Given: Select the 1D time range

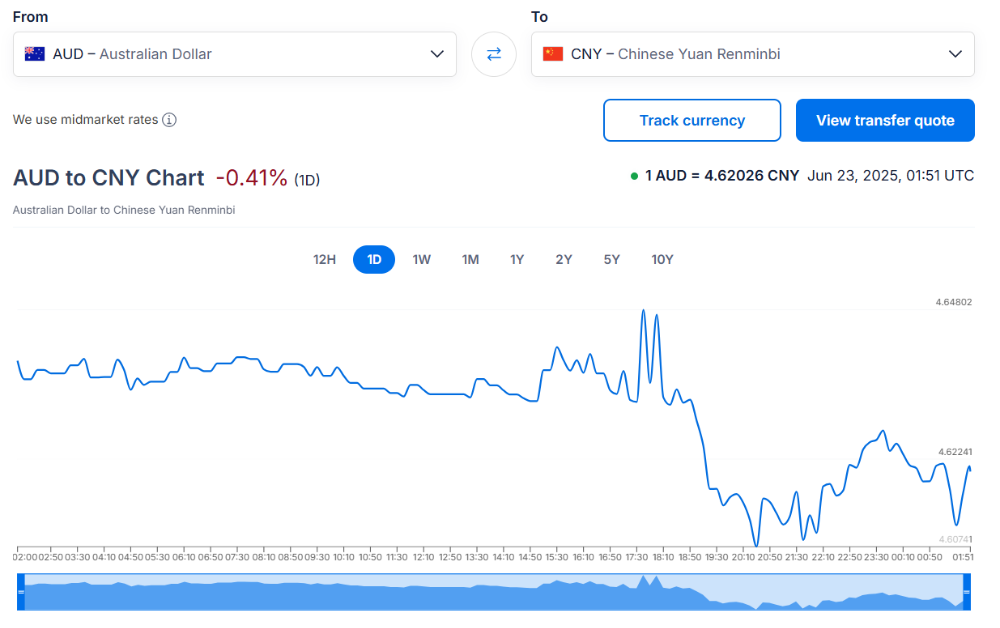Looking at the screenshot, I should click(374, 259).
